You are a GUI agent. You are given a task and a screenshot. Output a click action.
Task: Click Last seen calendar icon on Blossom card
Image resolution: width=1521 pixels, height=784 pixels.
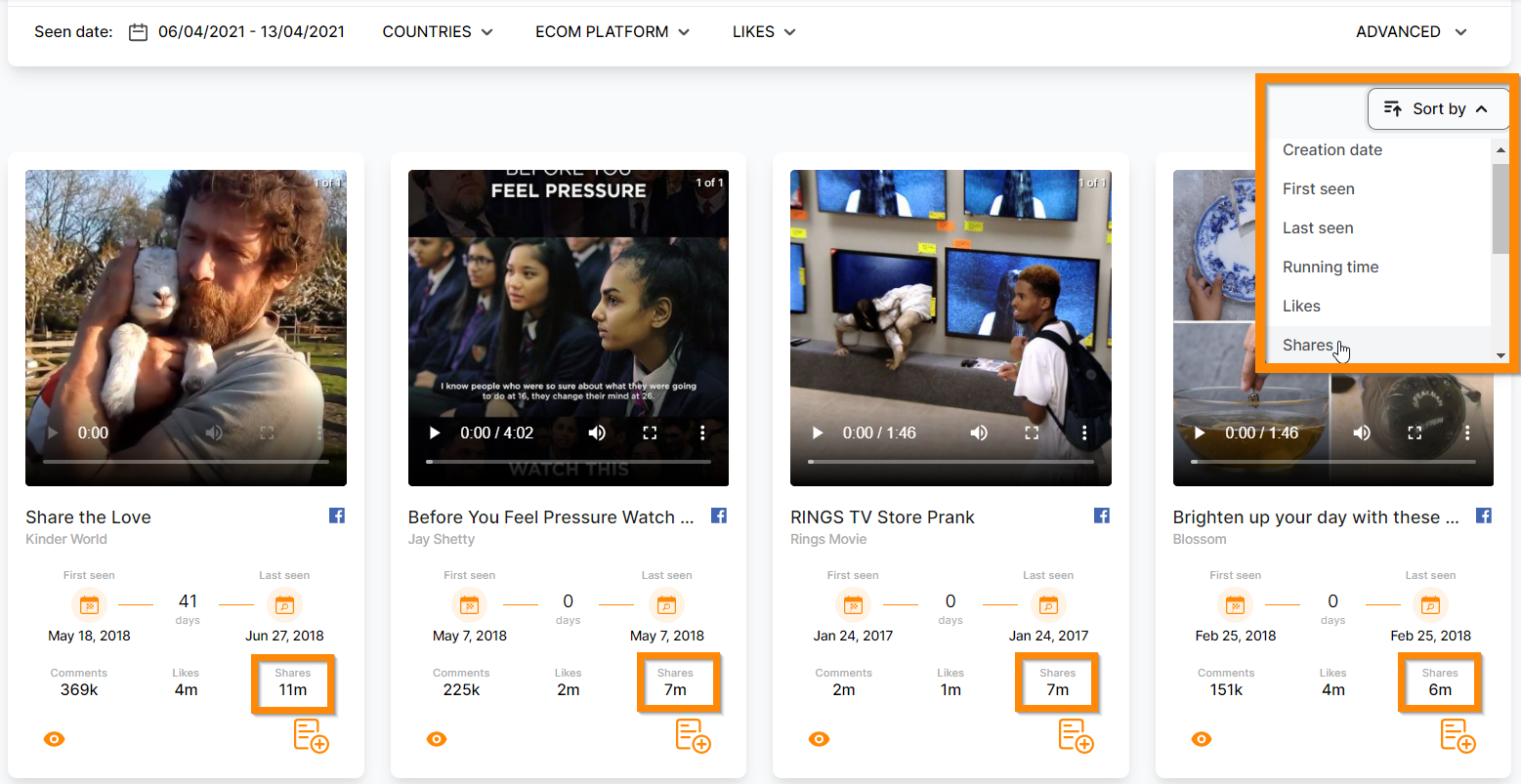[1430, 605]
